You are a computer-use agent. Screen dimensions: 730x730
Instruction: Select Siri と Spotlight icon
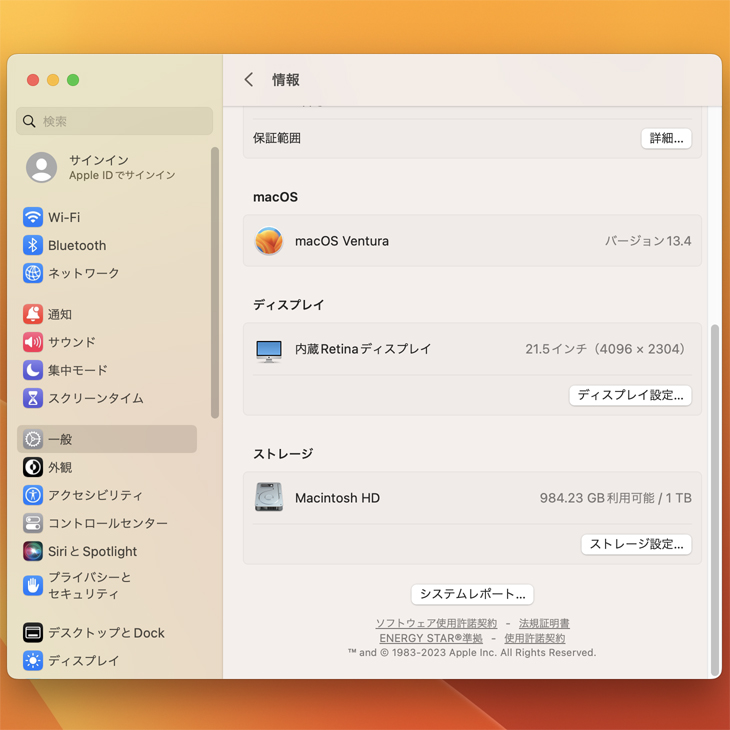33,551
